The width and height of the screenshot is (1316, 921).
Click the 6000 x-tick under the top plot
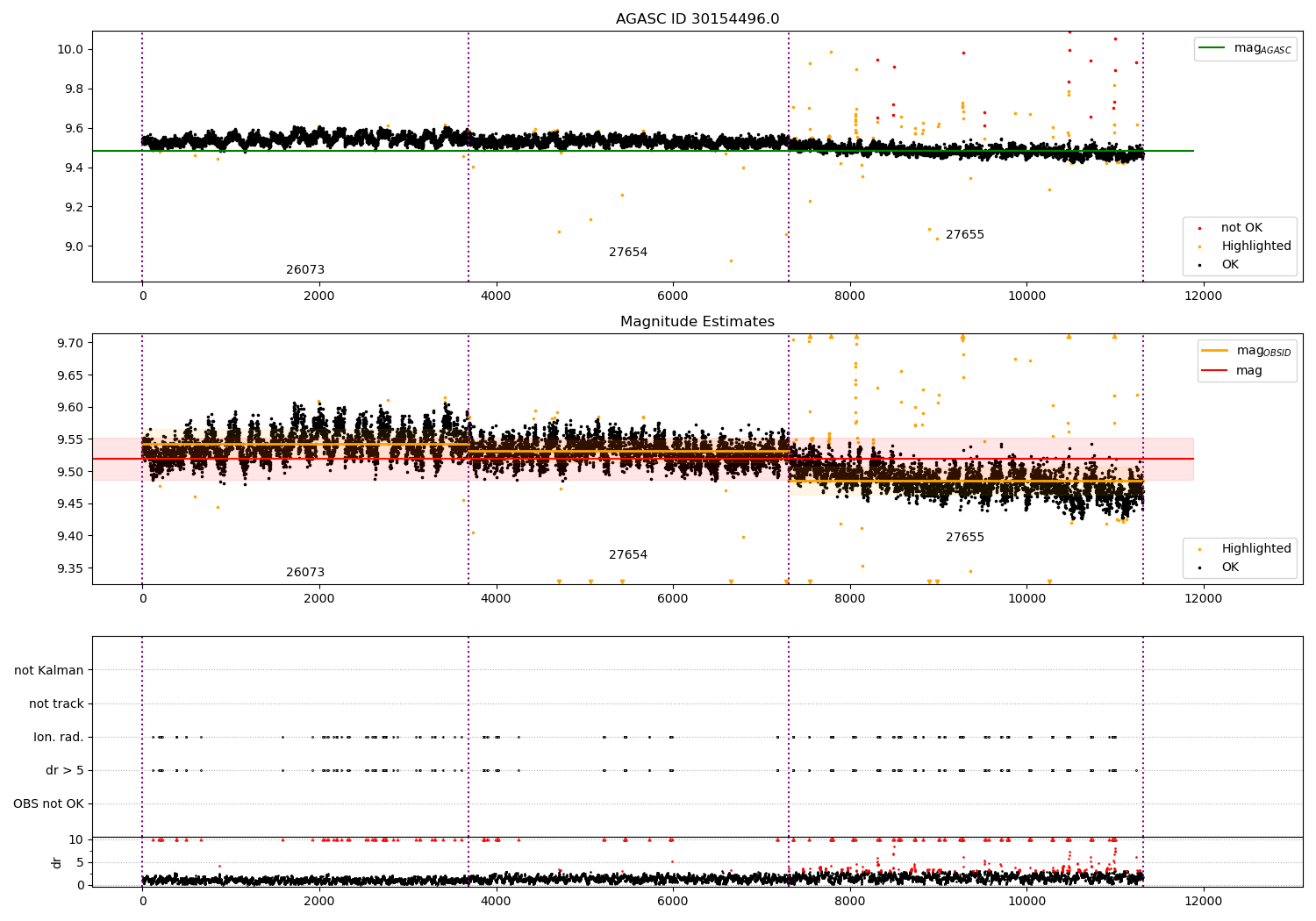pyautogui.click(x=673, y=296)
